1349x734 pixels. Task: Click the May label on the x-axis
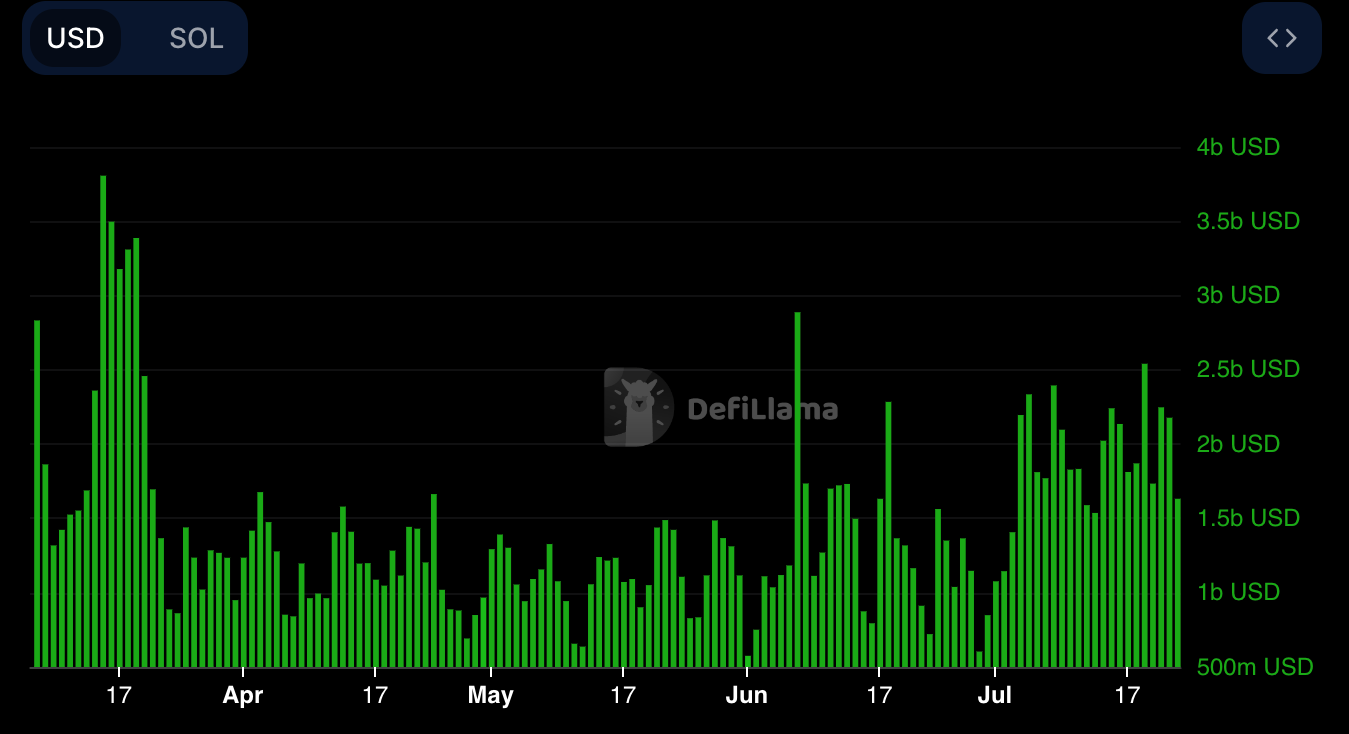[x=490, y=695]
